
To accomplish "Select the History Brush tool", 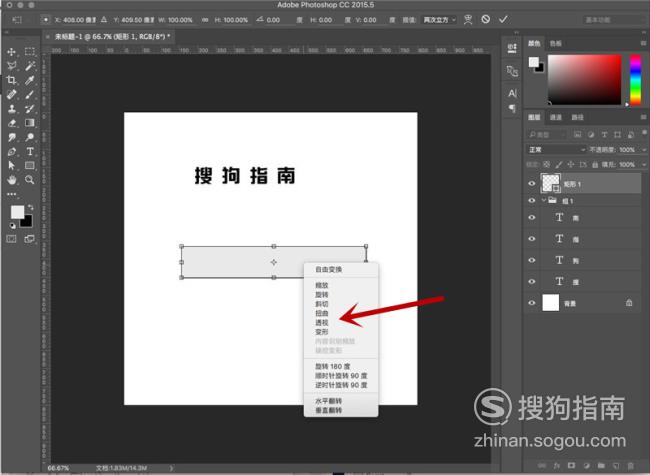I will pyautogui.click(x=29, y=109).
